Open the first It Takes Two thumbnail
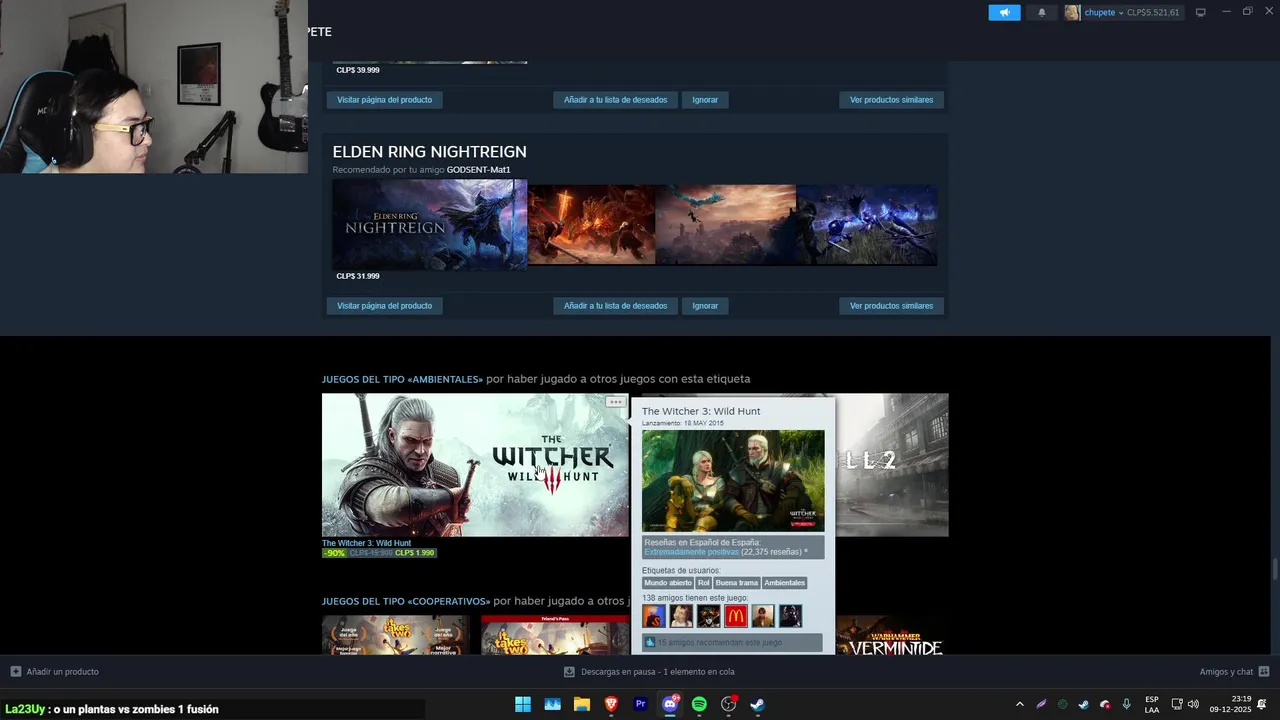The width and height of the screenshot is (1280, 720). point(396,636)
